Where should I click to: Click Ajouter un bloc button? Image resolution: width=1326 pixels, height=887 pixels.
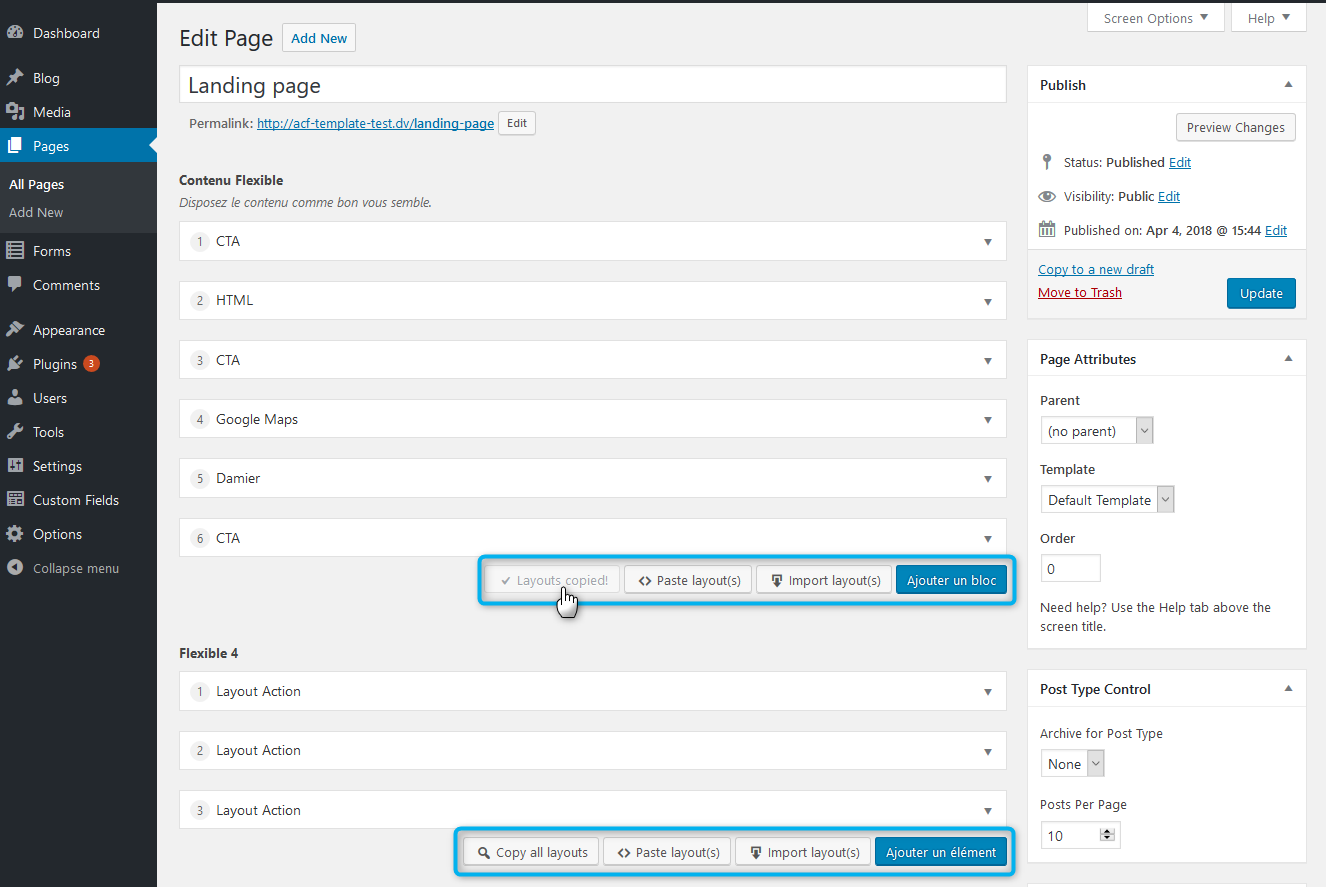[951, 580]
